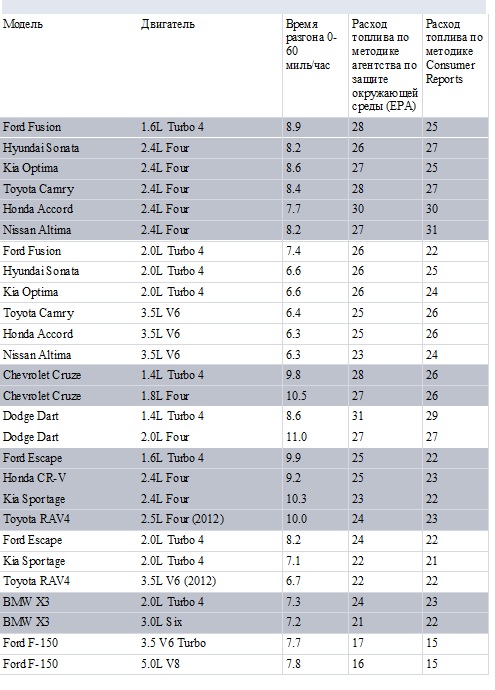
Task: Click the Honda CR-V model cell
Action: [x=35, y=478]
